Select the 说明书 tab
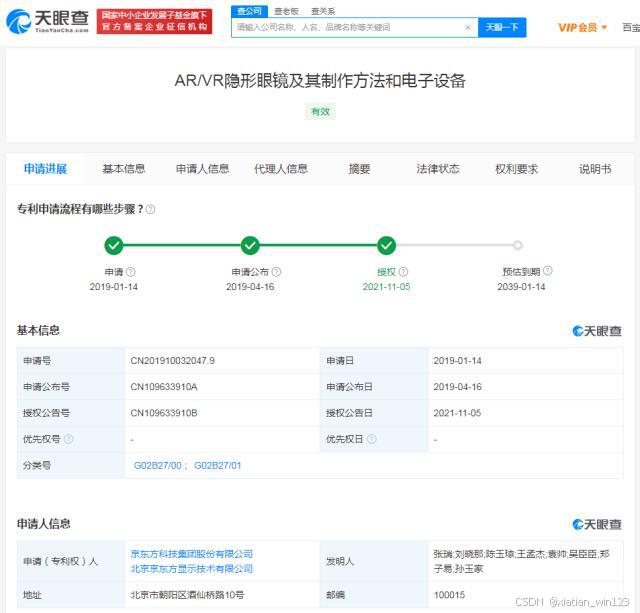The height and width of the screenshot is (613, 640). pos(595,169)
